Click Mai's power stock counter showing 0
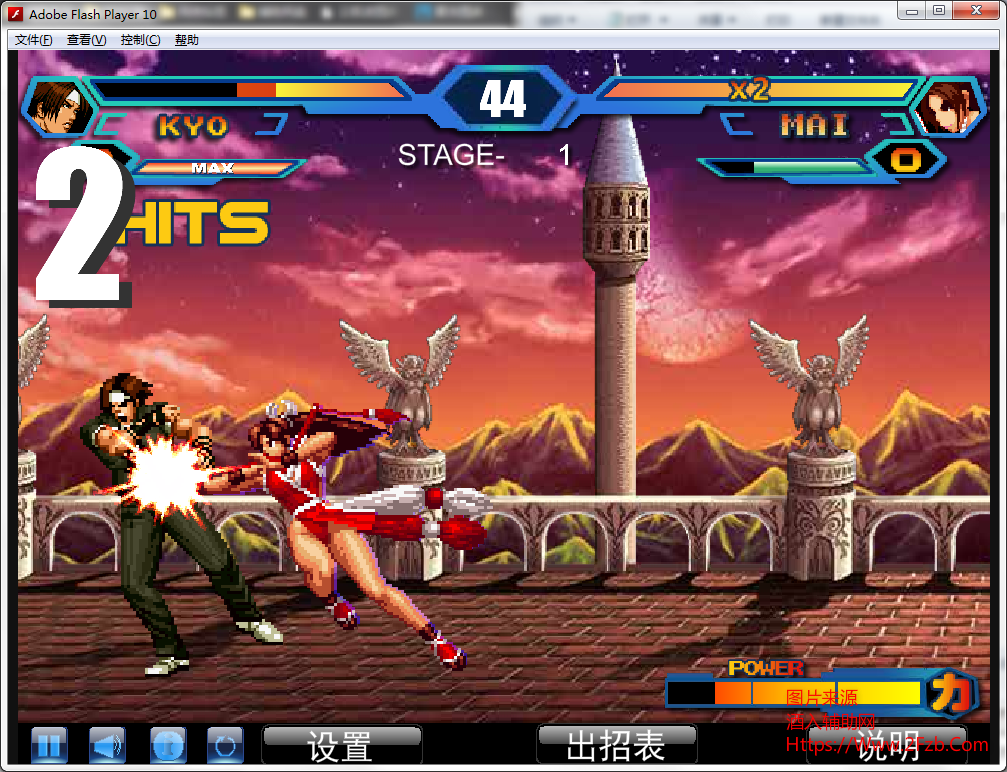Screen dimensions: 1007x772 click(x=906, y=159)
